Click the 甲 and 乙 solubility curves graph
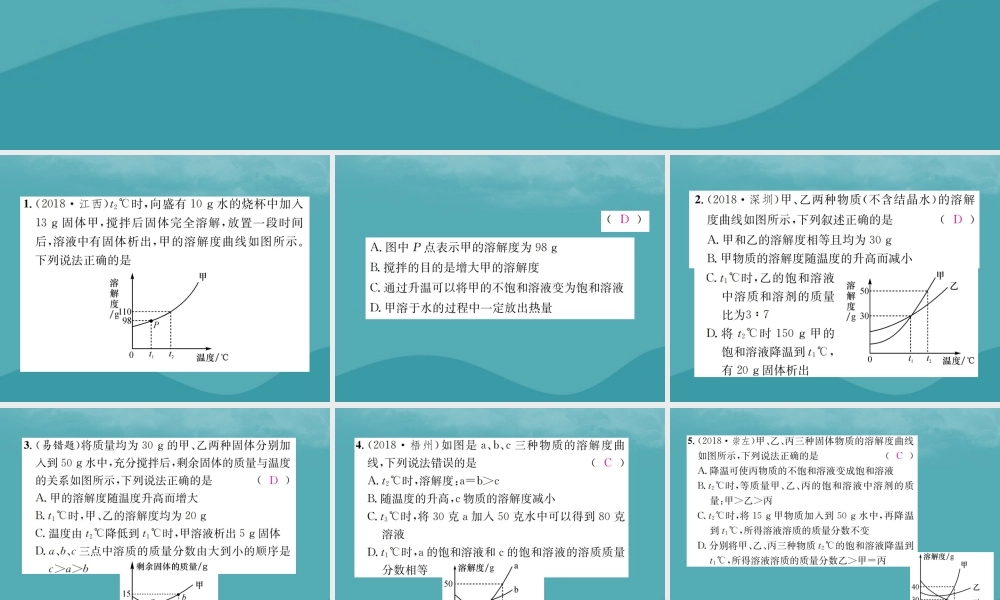Image resolution: width=1000 pixels, height=600 pixels. [x=909, y=318]
